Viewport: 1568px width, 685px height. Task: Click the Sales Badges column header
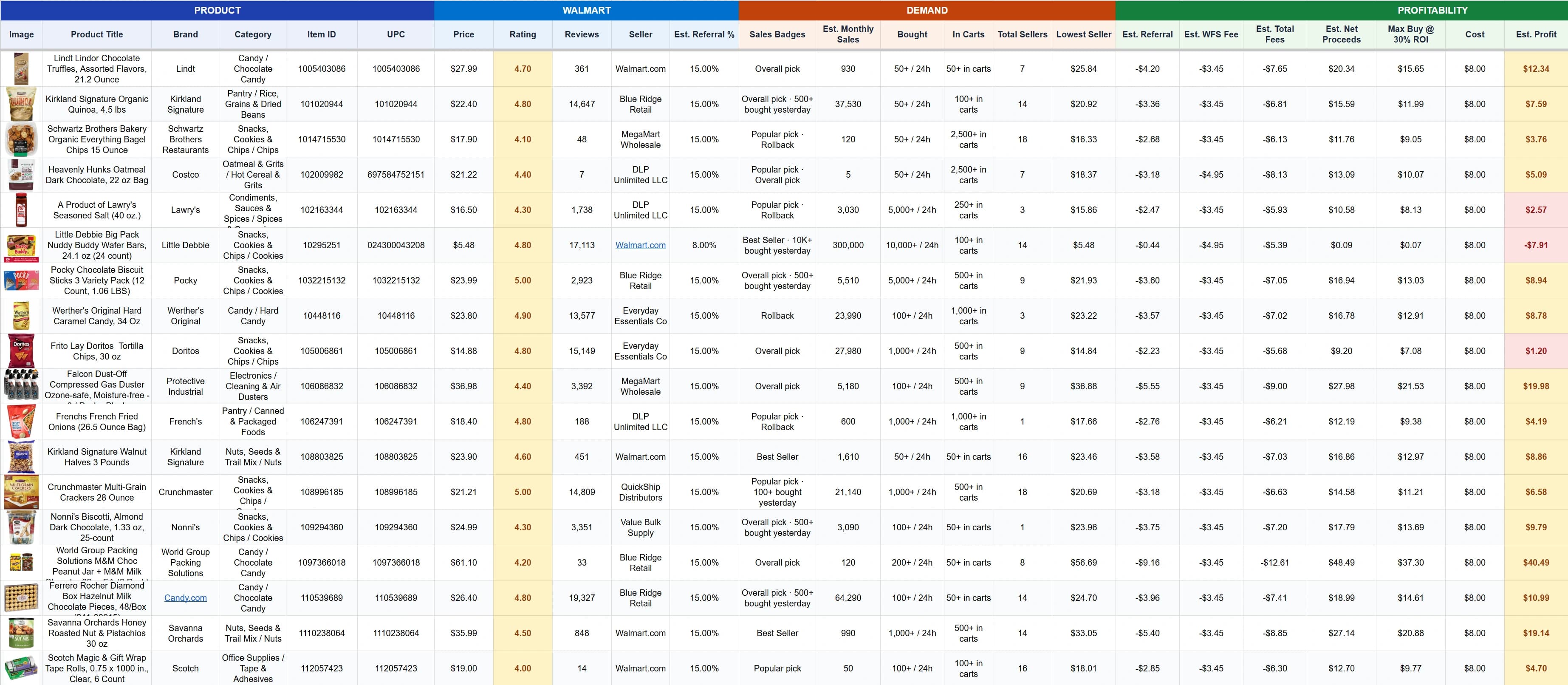777,34
